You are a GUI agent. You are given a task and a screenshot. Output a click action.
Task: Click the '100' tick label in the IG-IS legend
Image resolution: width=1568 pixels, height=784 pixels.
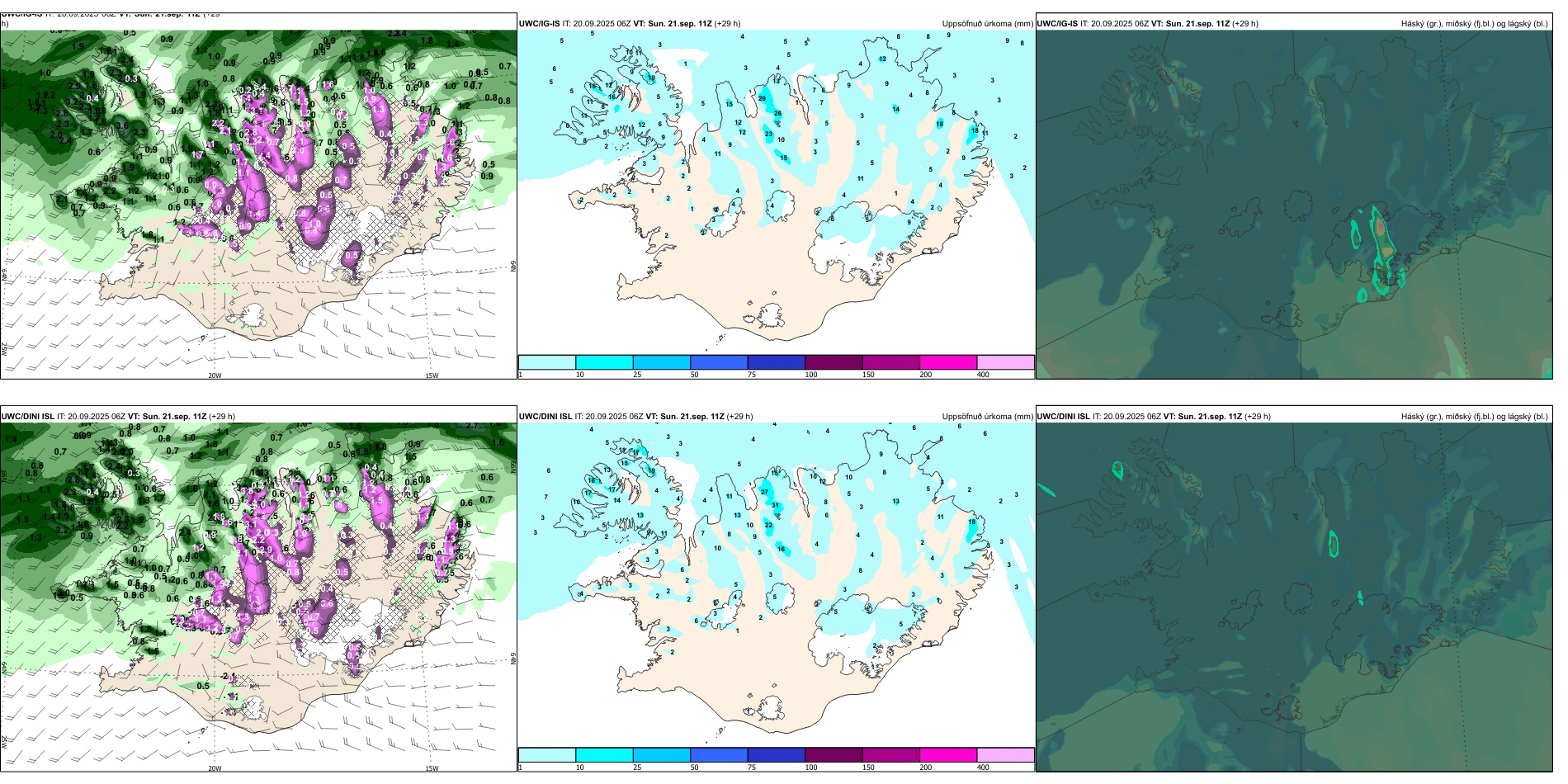[x=811, y=375]
